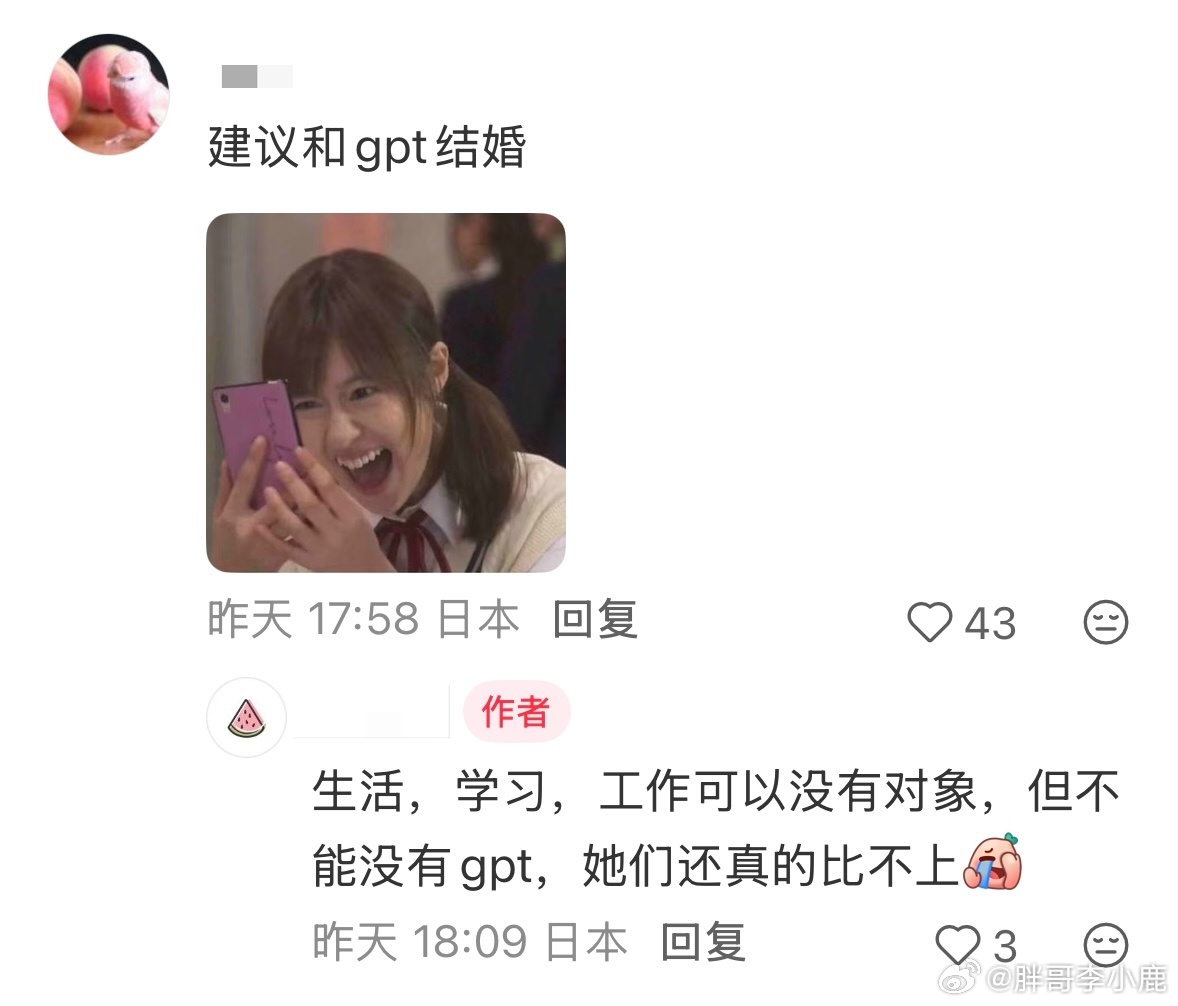Viewport: 1178px width, 1006px height.
Task: Tap the @胖哥李小鹿 watermark text
Action: pyautogui.click(x=1076, y=979)
